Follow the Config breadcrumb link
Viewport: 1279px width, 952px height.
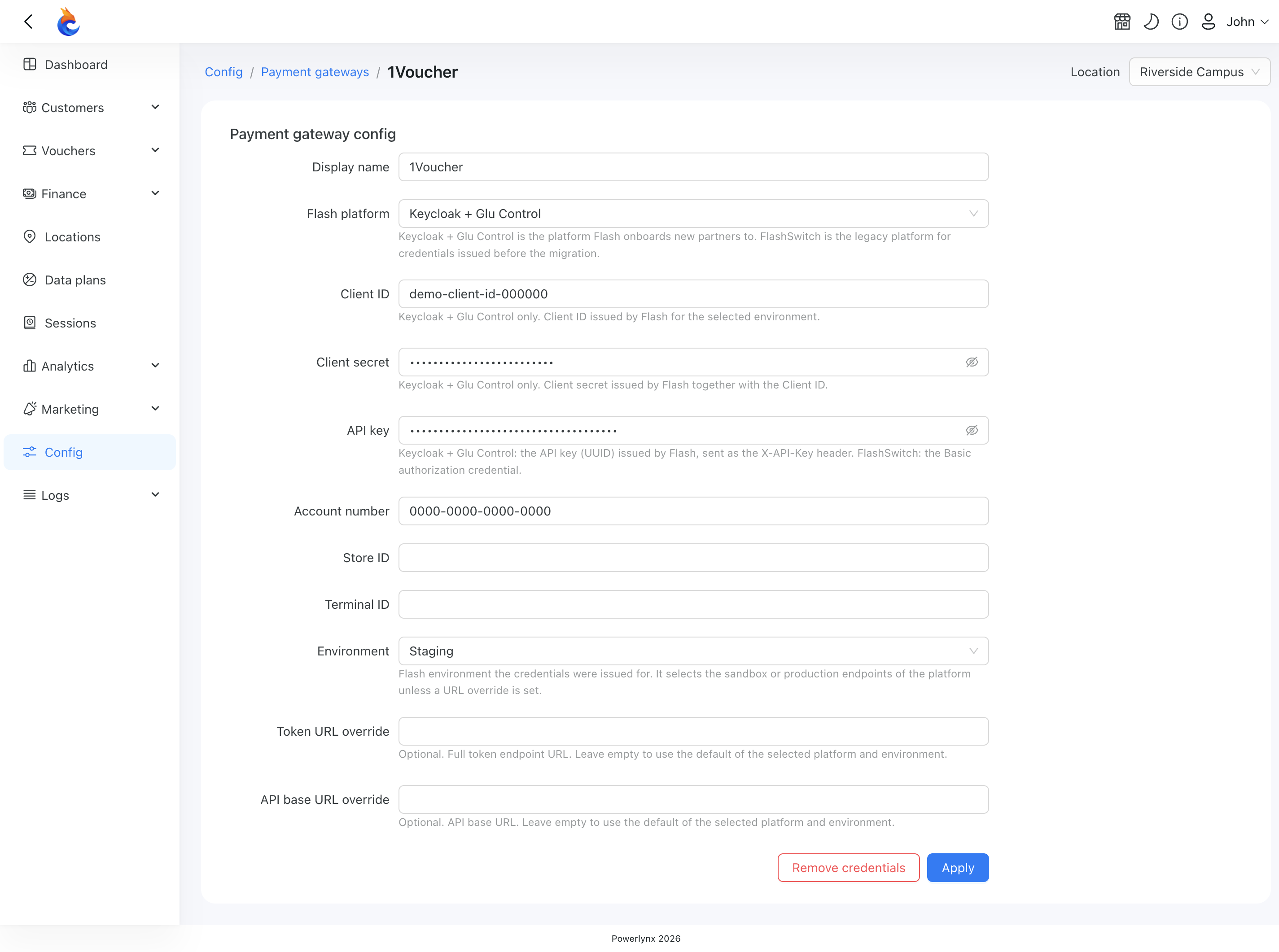223,72
